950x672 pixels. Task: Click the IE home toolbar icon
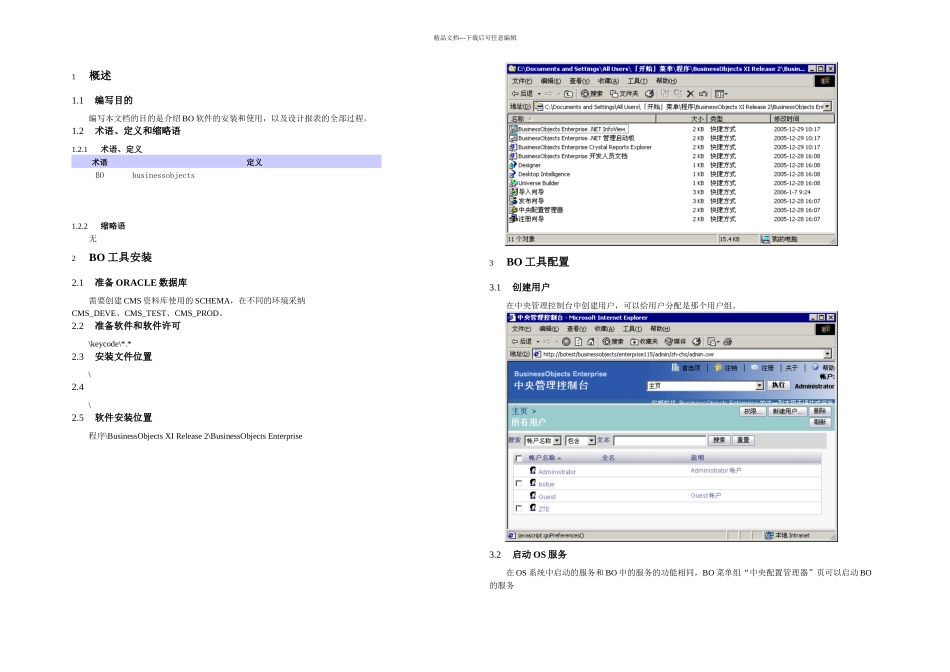(x=591, y=342)
